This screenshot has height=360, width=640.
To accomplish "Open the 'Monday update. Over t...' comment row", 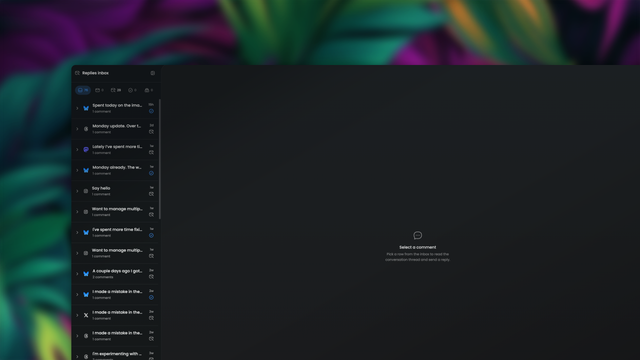I will point(116,129).
